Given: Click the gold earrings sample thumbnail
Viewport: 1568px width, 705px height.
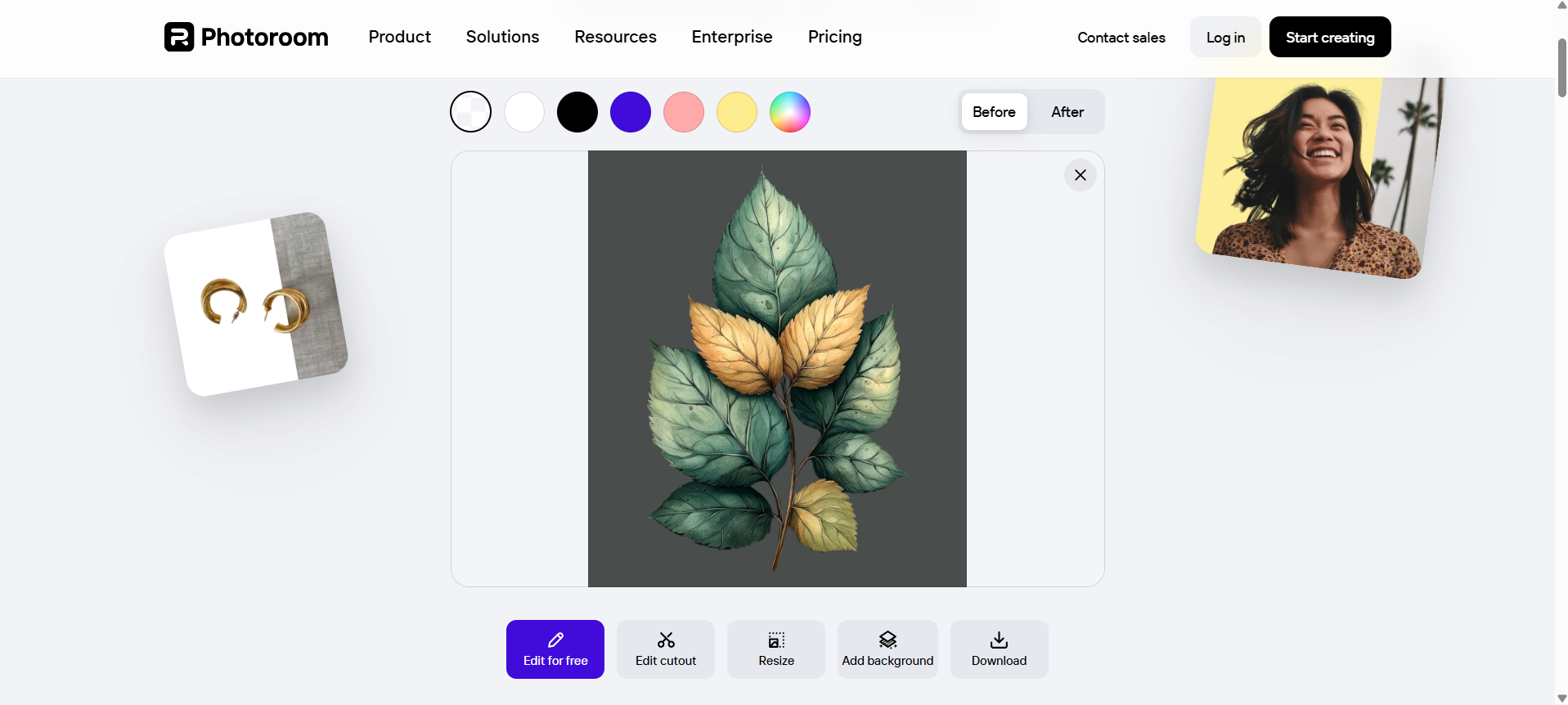Looking at the screenshot, I should pos(256,304).
